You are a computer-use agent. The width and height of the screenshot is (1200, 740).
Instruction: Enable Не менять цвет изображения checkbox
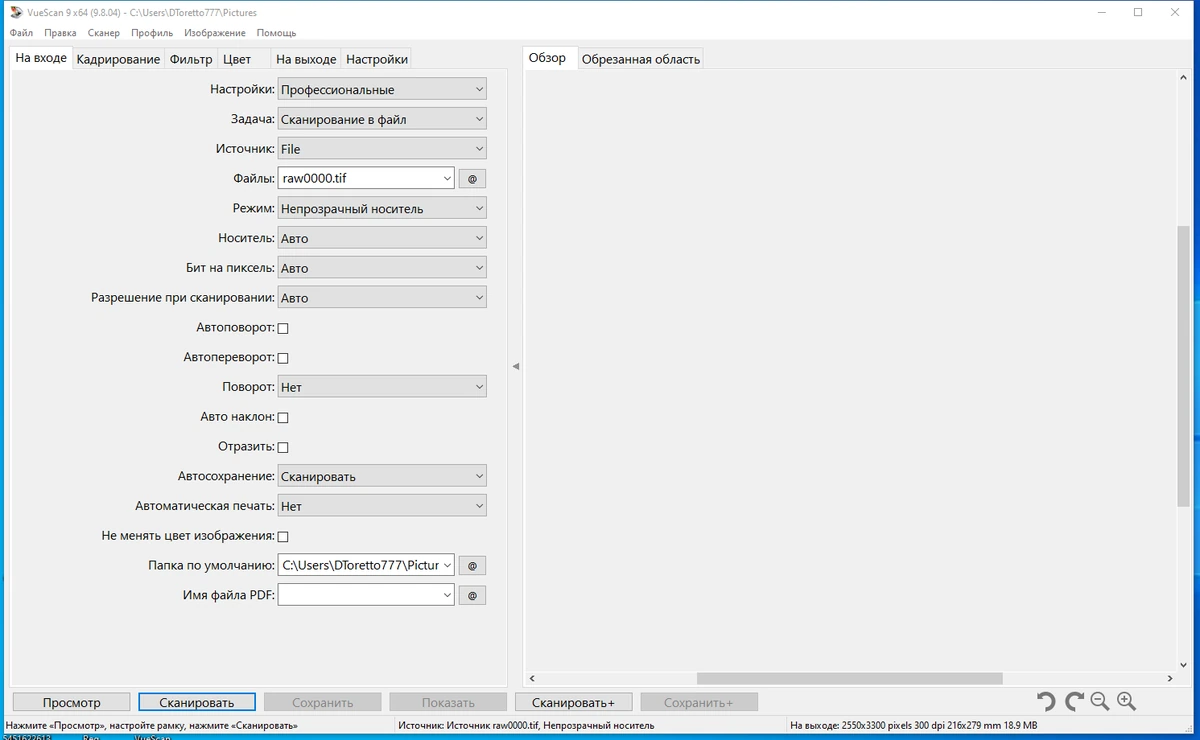(283, 537)
